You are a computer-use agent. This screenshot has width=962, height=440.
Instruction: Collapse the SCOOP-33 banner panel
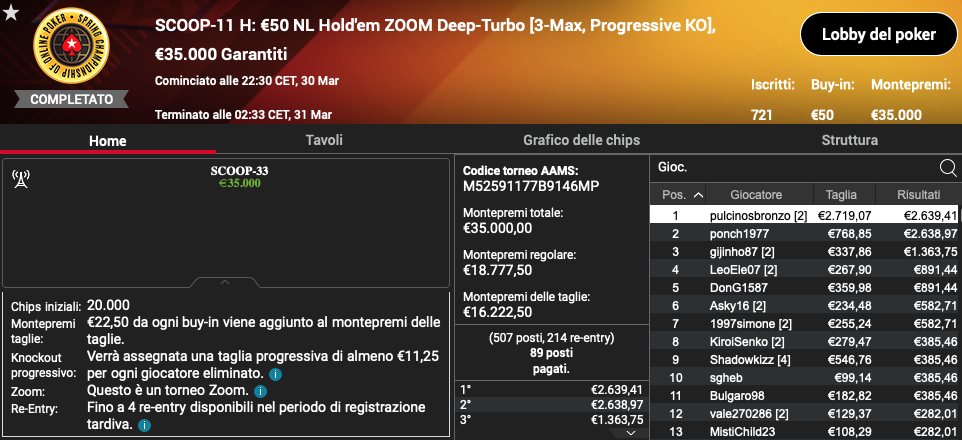[x=227, y=282]
